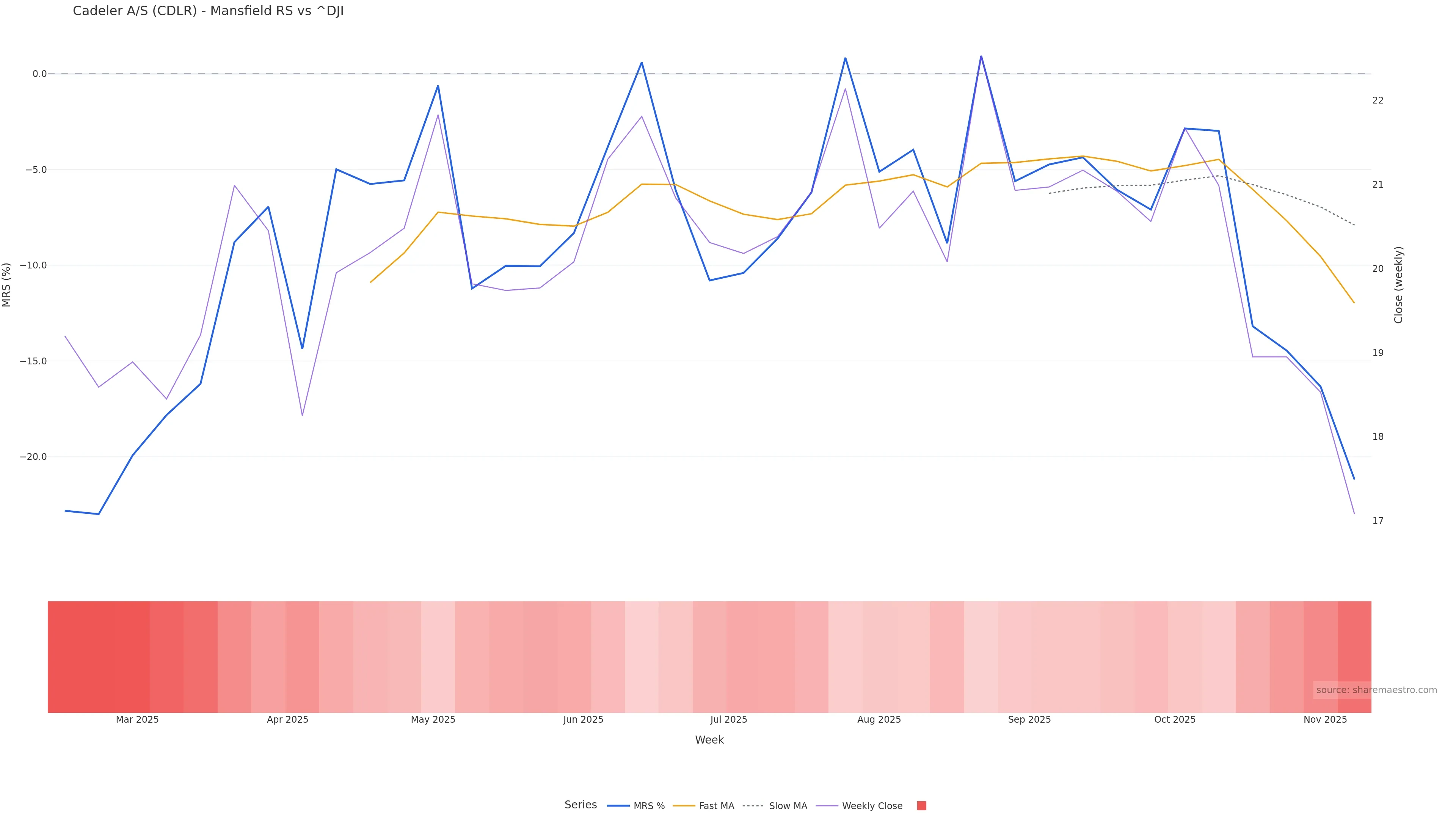Toggle the Weekly Close legend entry
The height and width of the screenshot is (819, 1456).
872,806
